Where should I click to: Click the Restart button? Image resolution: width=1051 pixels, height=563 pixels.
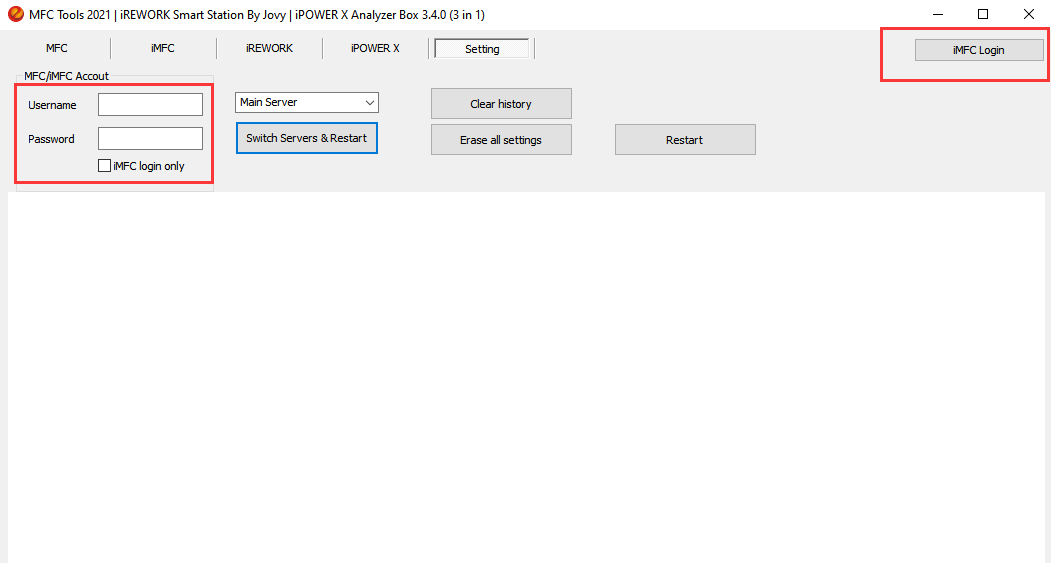coord(685,140)
